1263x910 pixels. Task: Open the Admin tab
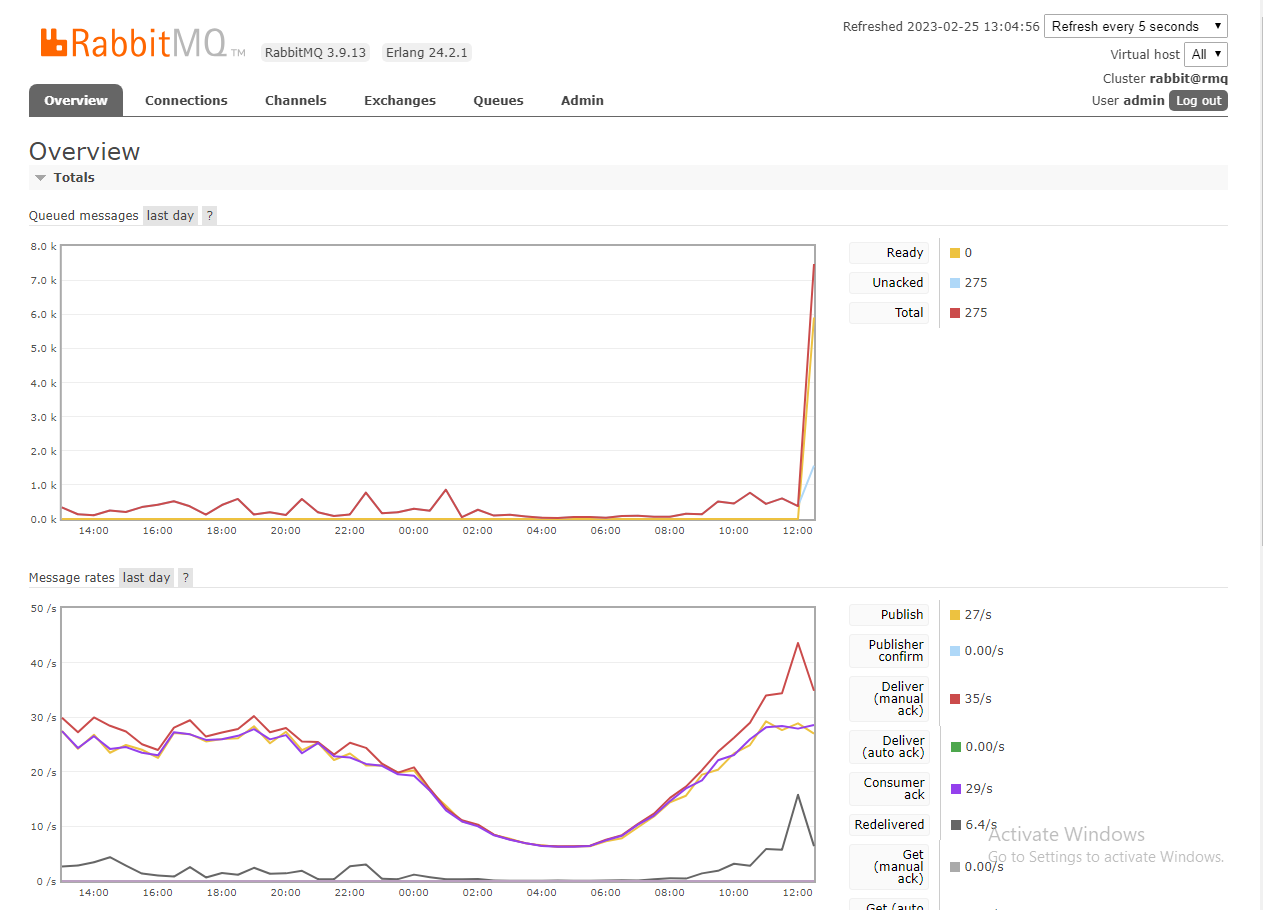click(x=582, y=100)
